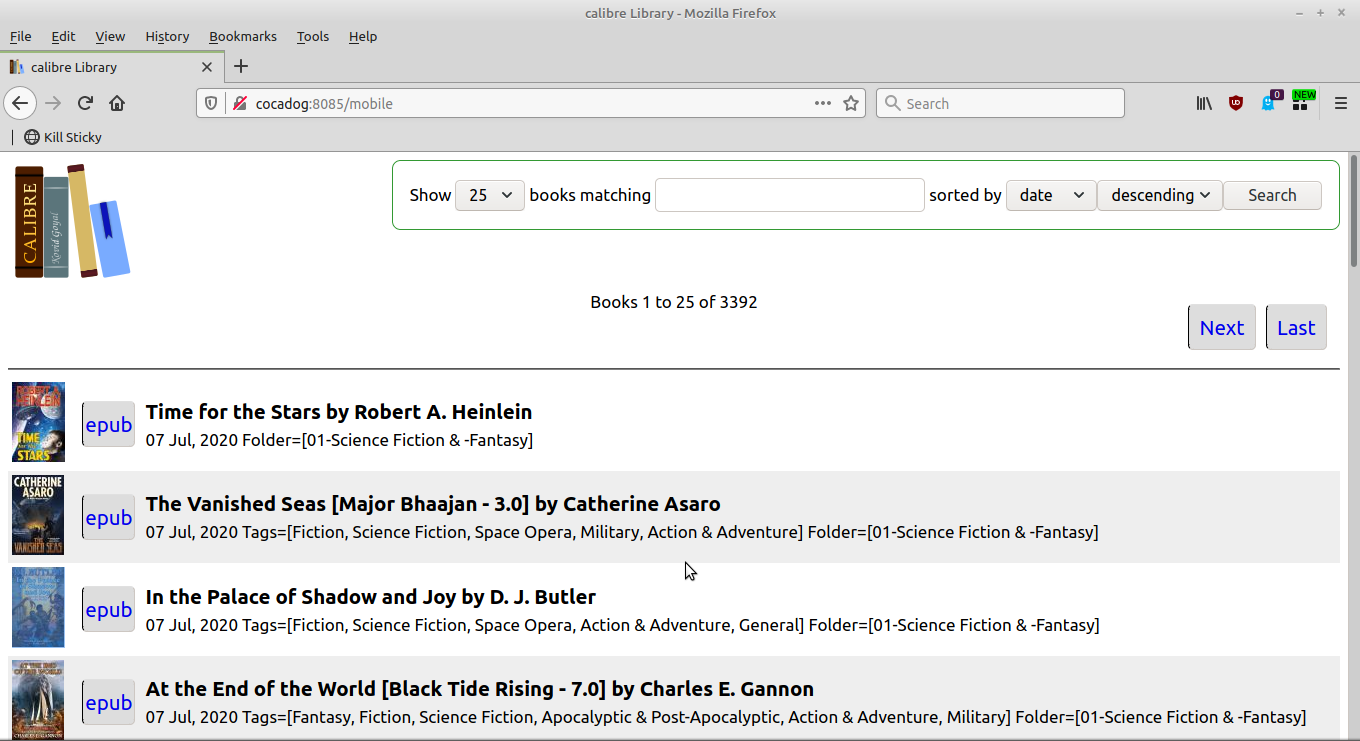Image resolution: width=1360 pixels, height=741 pixels.
Task: Click The Vanished Seas tags line
Action: point(622,532)
